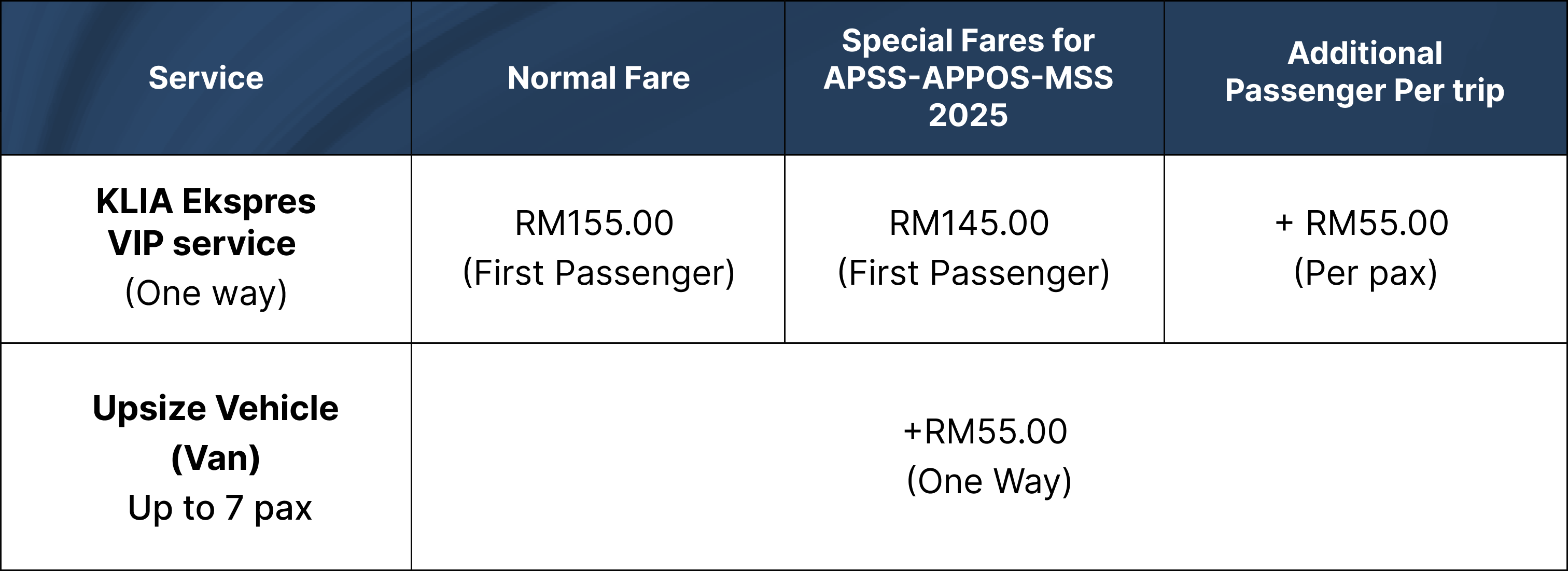Image resolution: width=1568 pixels, height=571 pixels.
Task: Click the Up to 7 pax text
Action: (x=220, y=508)
